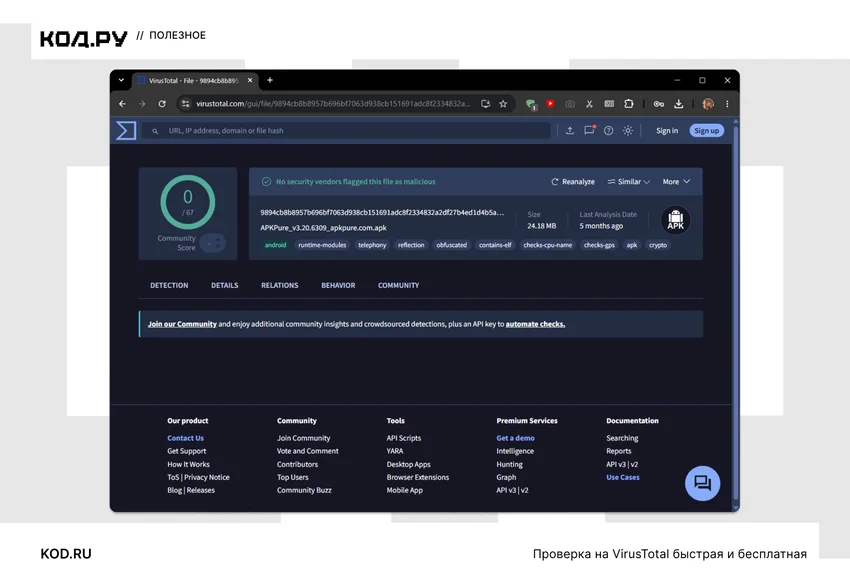
Task: Click the browser forward arrow
Action: (142, 104)
